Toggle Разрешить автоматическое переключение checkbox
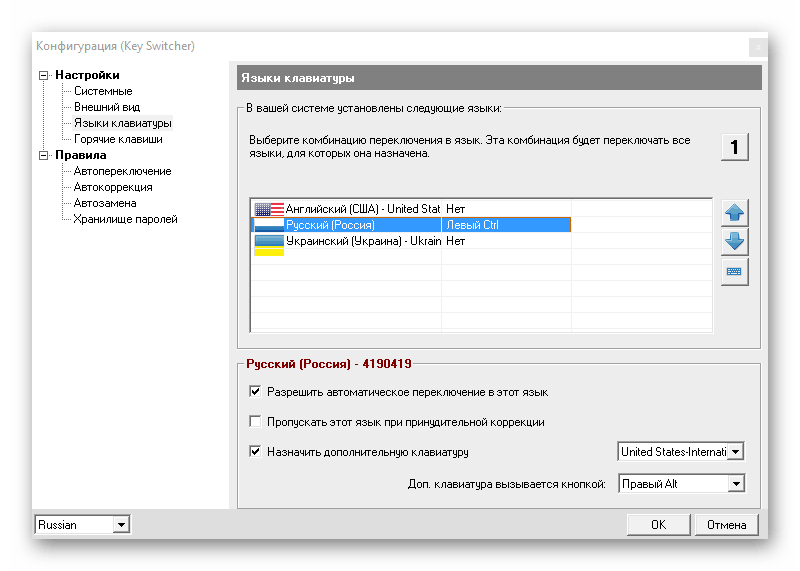 (x=255, y=392)
